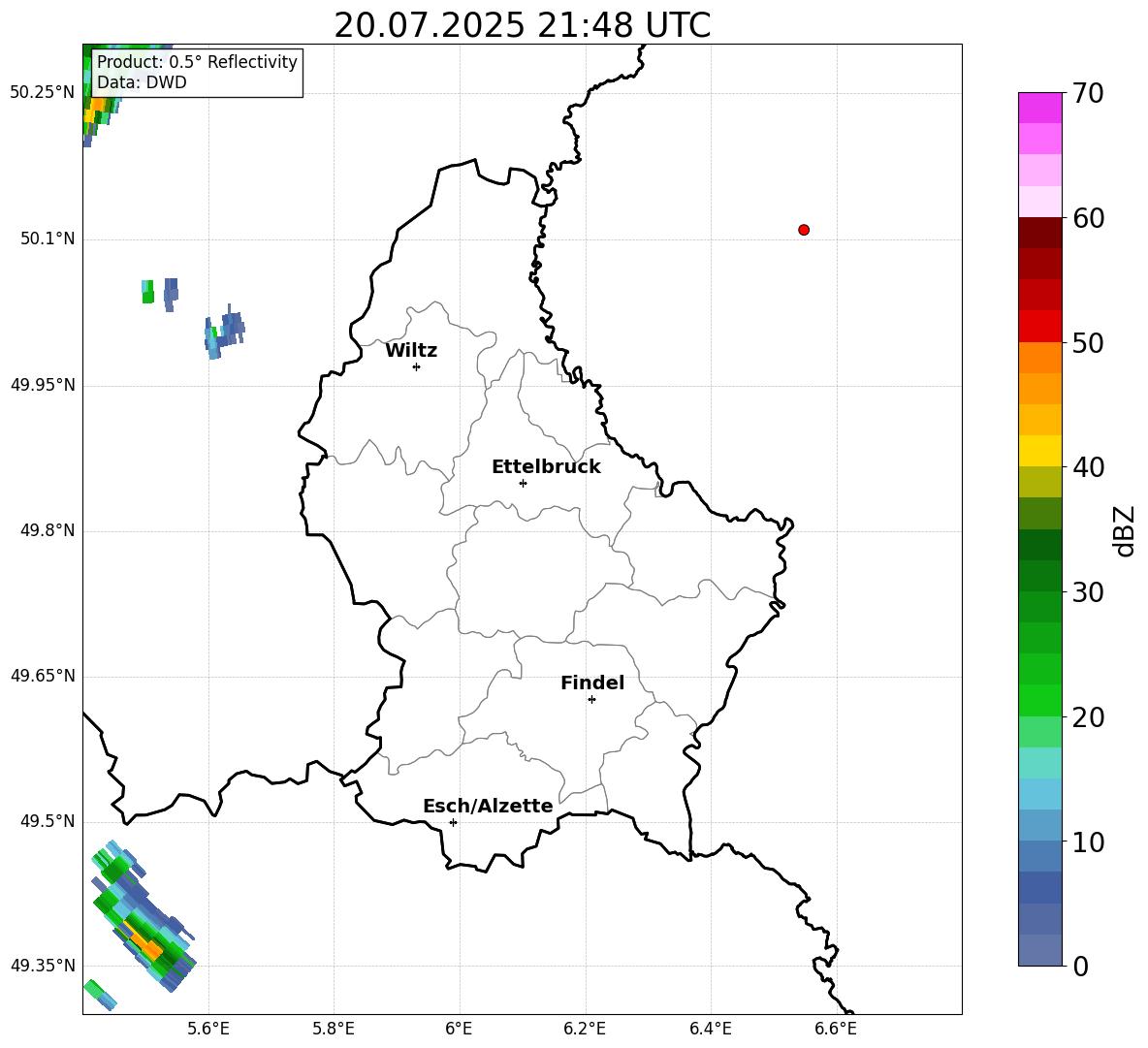Click the 49.35°N latitude label

(43, 966)
